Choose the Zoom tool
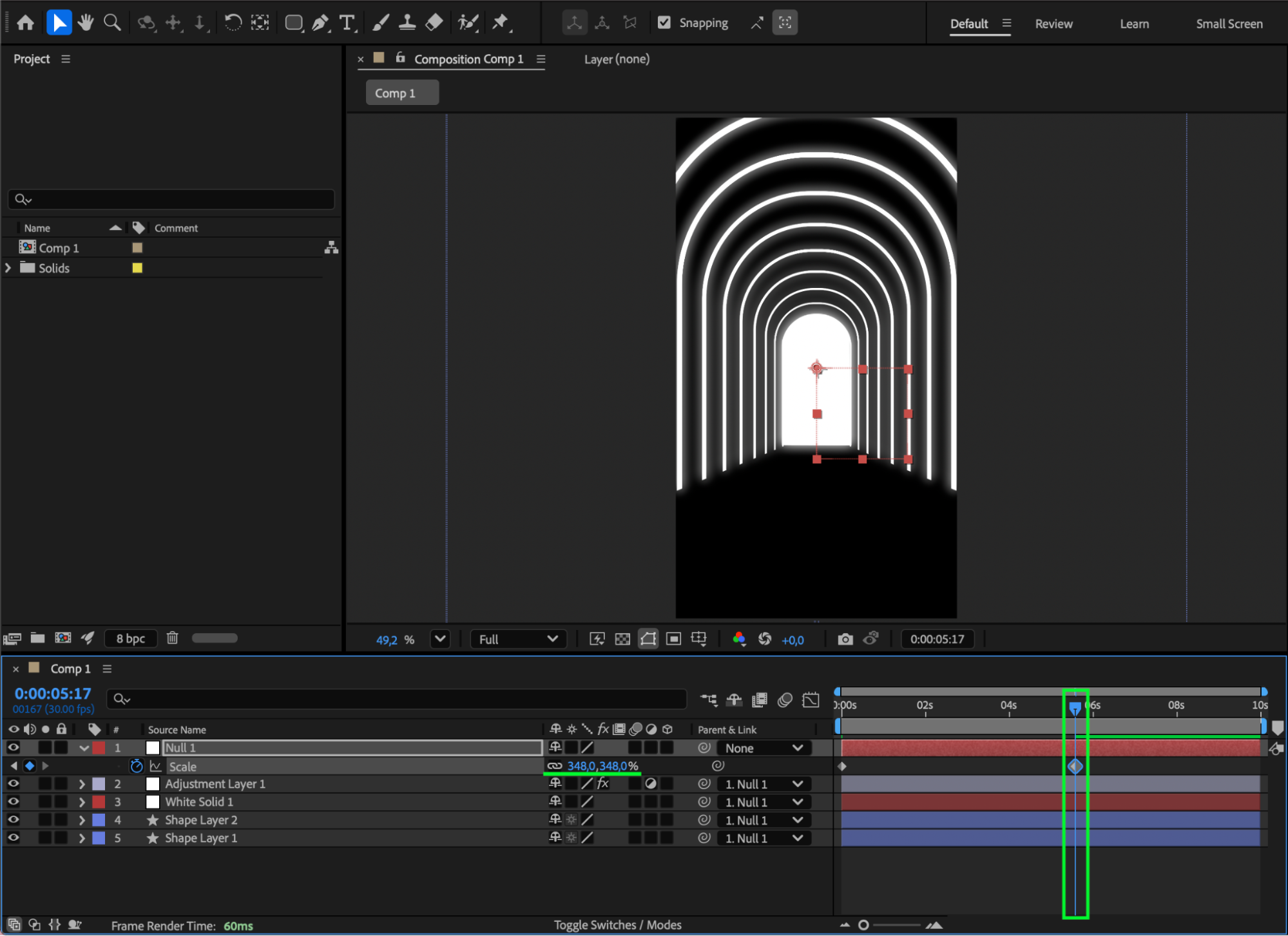1288x936 pixels. [x=112, y=23]
